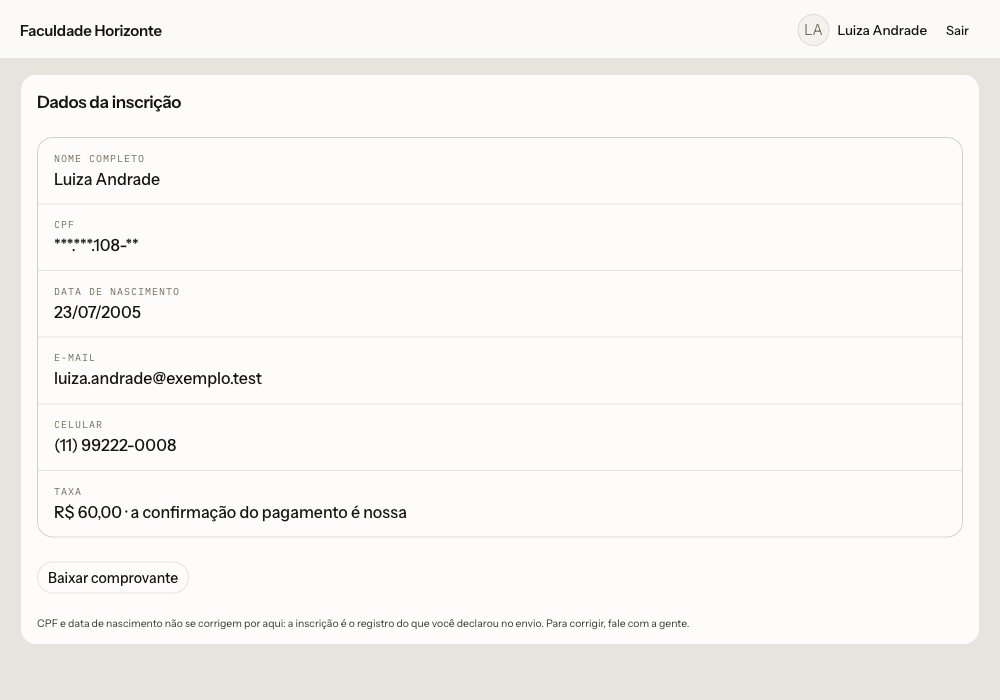Click the footnote about correcting CPF
The image size is (1000, 700).
(x=363, y=623)
